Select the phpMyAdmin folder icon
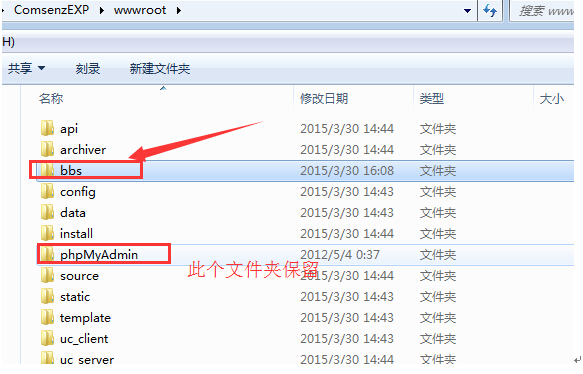The height and width of the screenshot is (374, 583). (x=47, y=254)
